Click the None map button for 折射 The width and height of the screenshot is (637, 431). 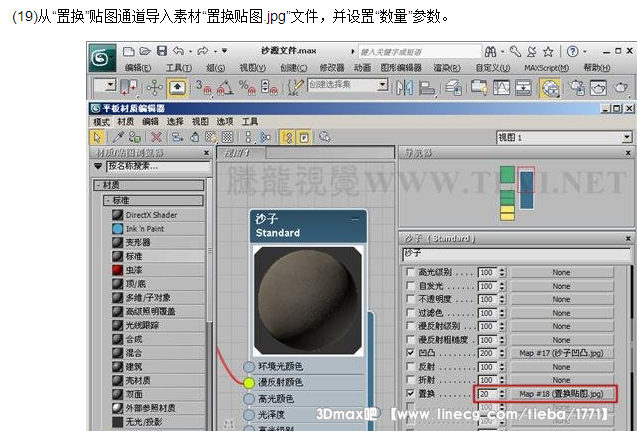point(561,380)
